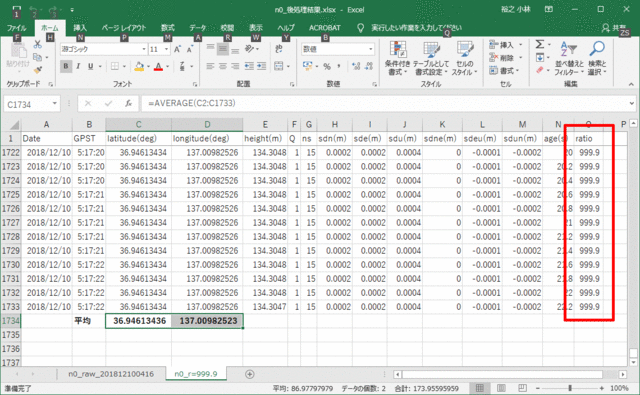Open the File (ファイル) tab
This screenshot has width=640, height=395.
coord(17,28)
